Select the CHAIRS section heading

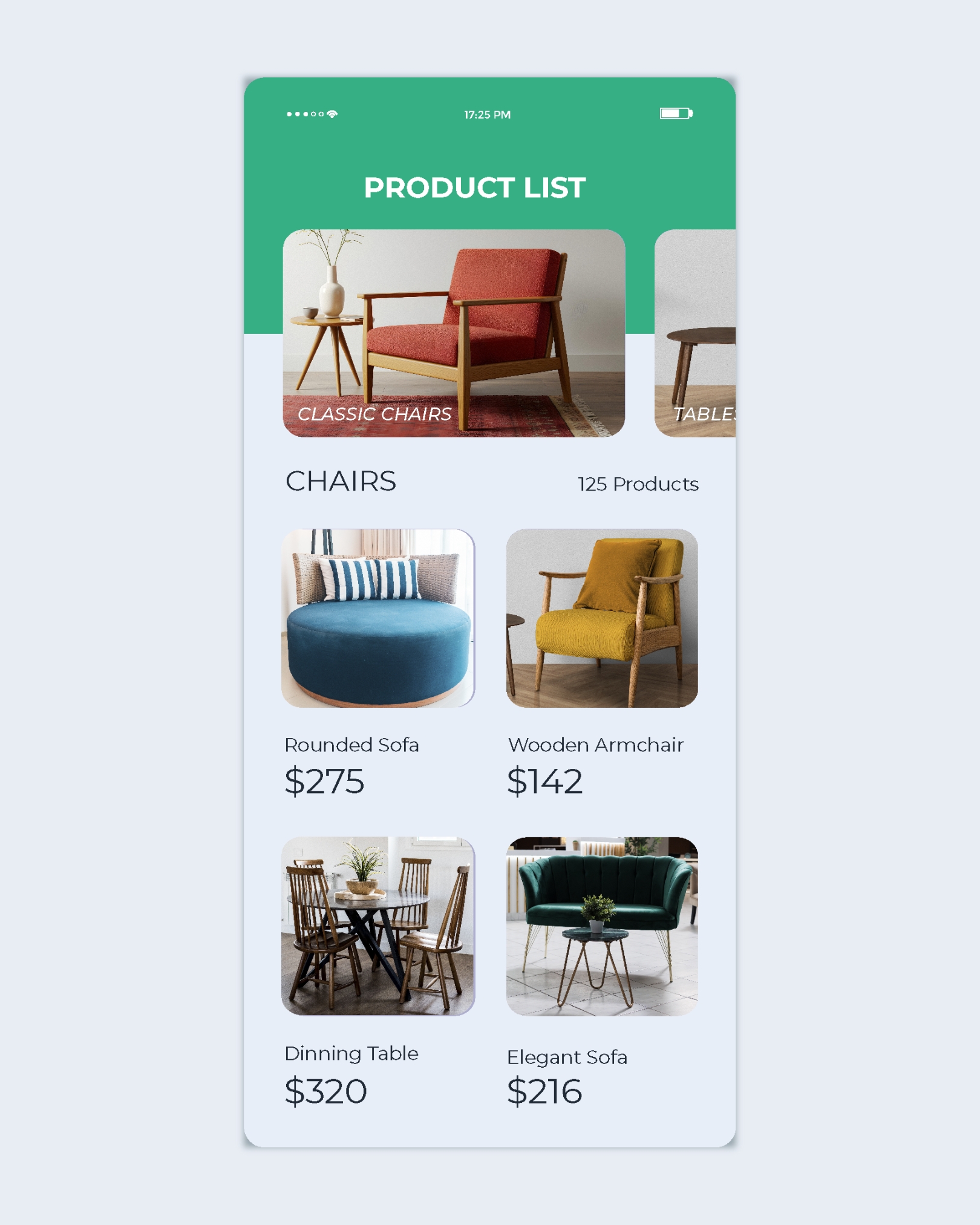coord(341,482)
